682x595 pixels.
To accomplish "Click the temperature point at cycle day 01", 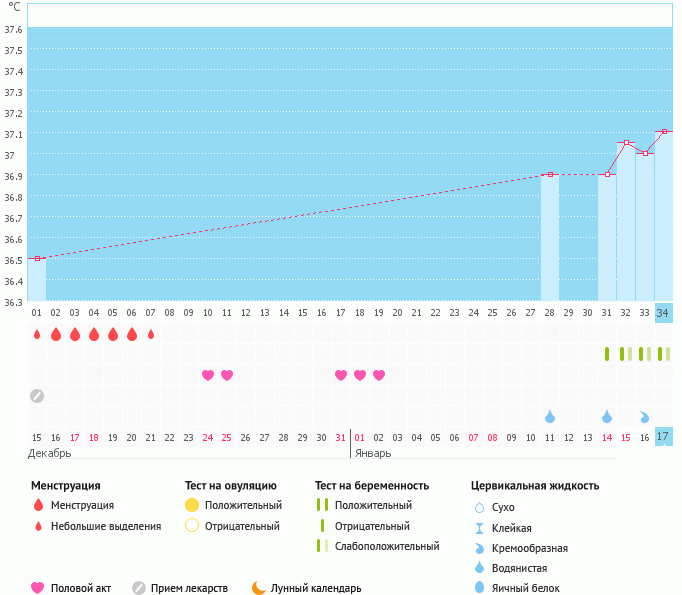I will [37, 259].
